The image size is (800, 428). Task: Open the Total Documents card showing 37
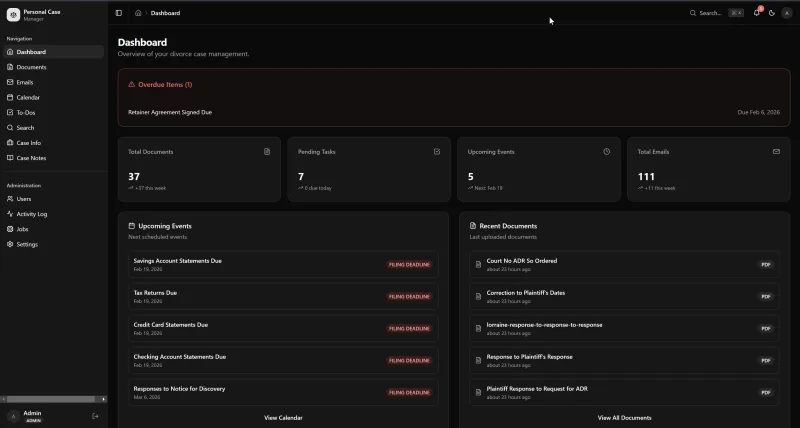tap(199, 169)
